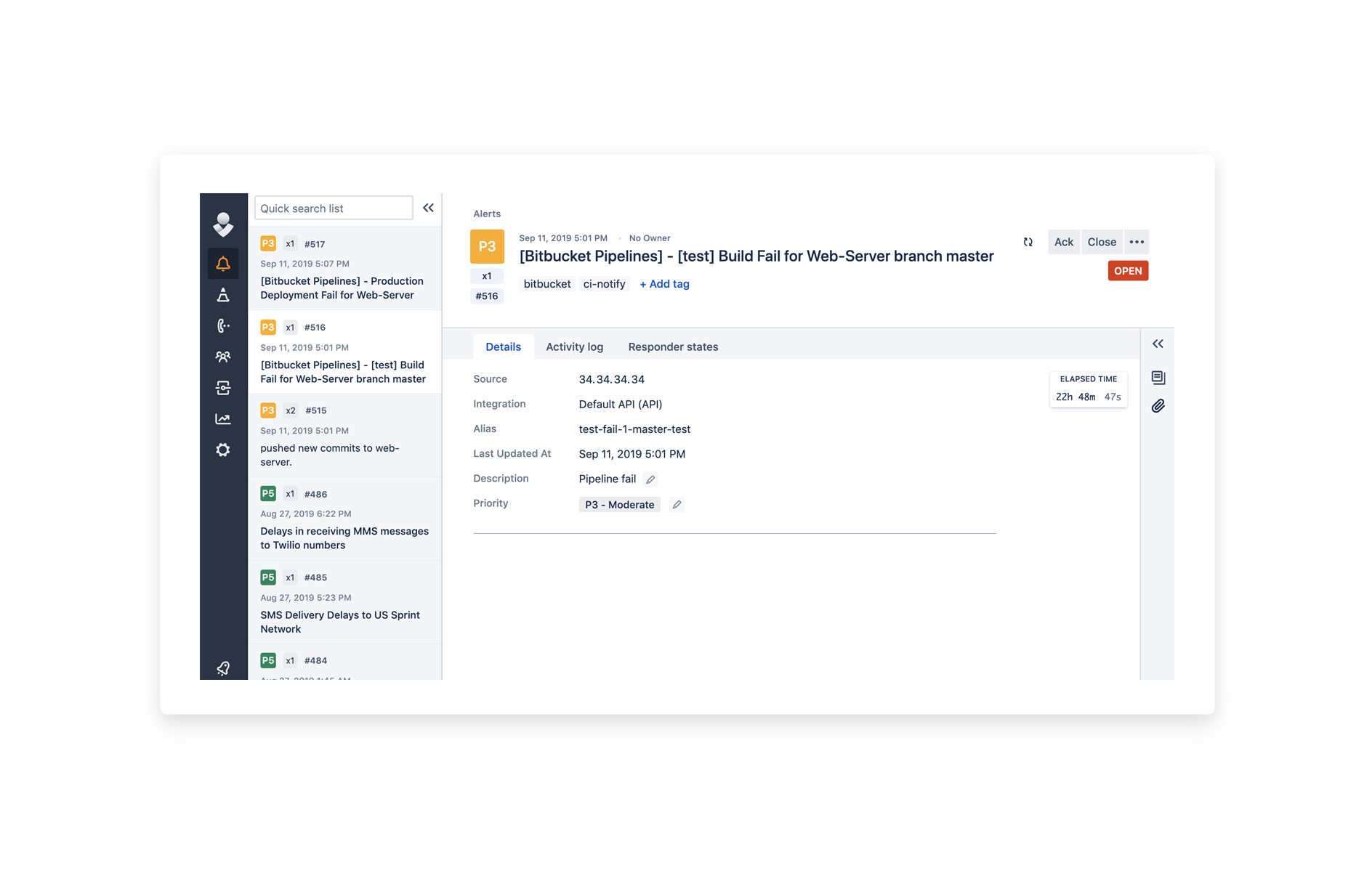Switch to the Activity log tab
1372x884 pixels.
574,346
